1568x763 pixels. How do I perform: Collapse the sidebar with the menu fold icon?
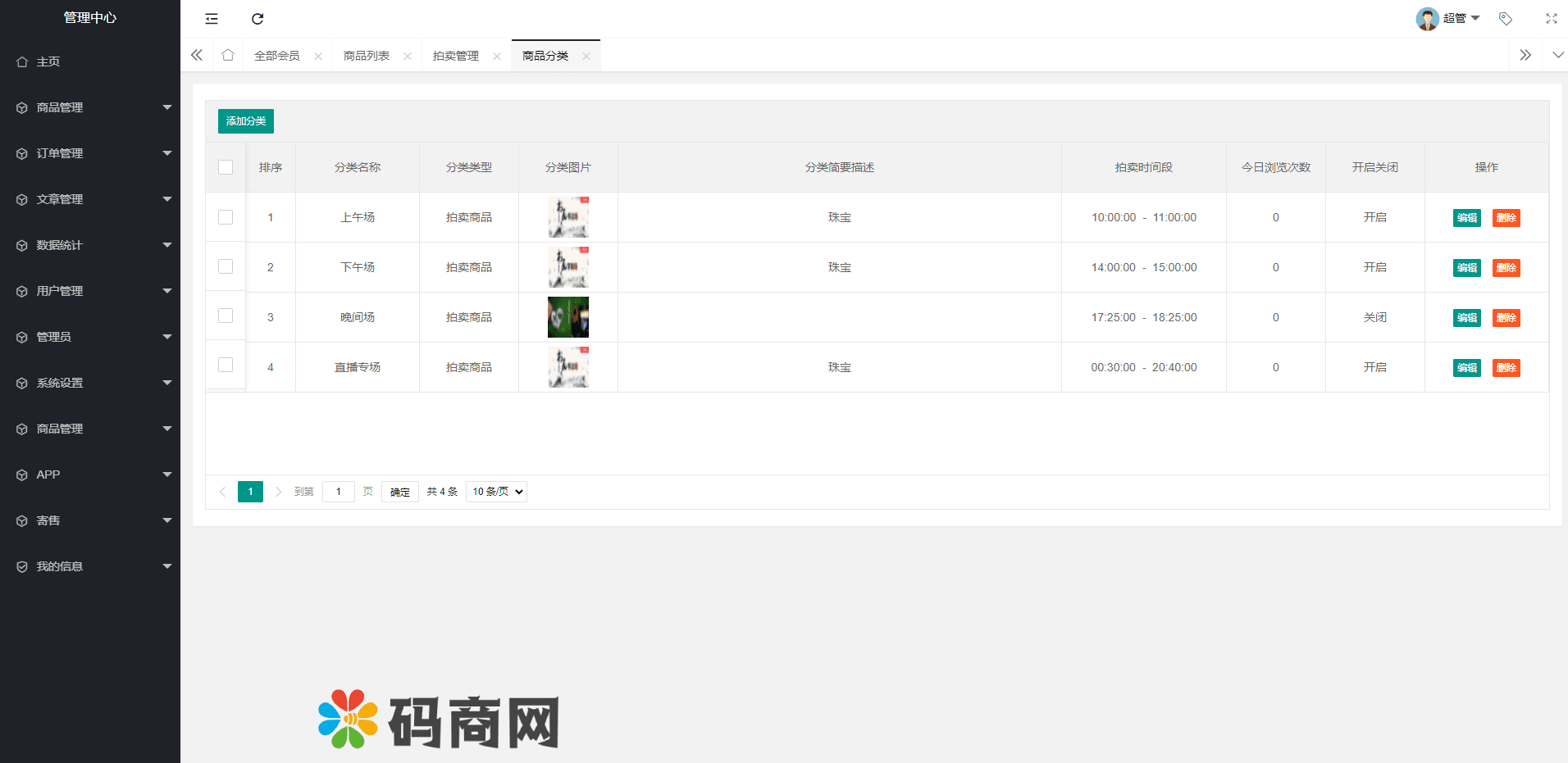[212, 19]
